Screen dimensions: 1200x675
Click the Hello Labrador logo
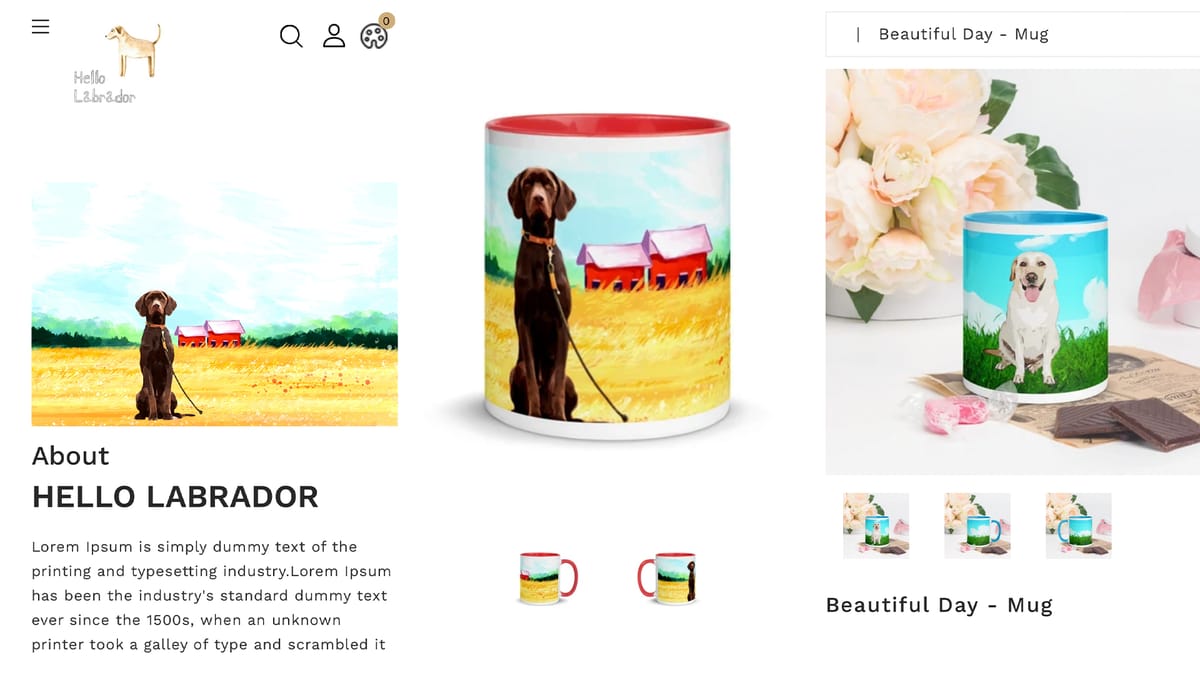click(117, 64)
